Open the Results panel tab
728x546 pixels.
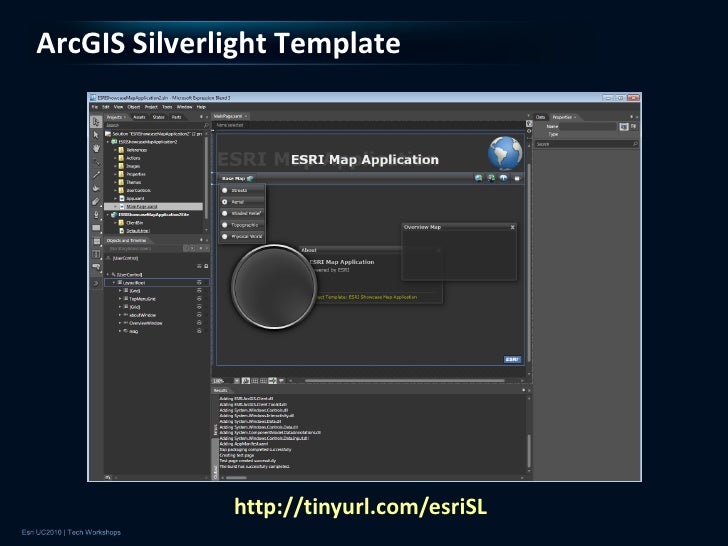(221, 390)
